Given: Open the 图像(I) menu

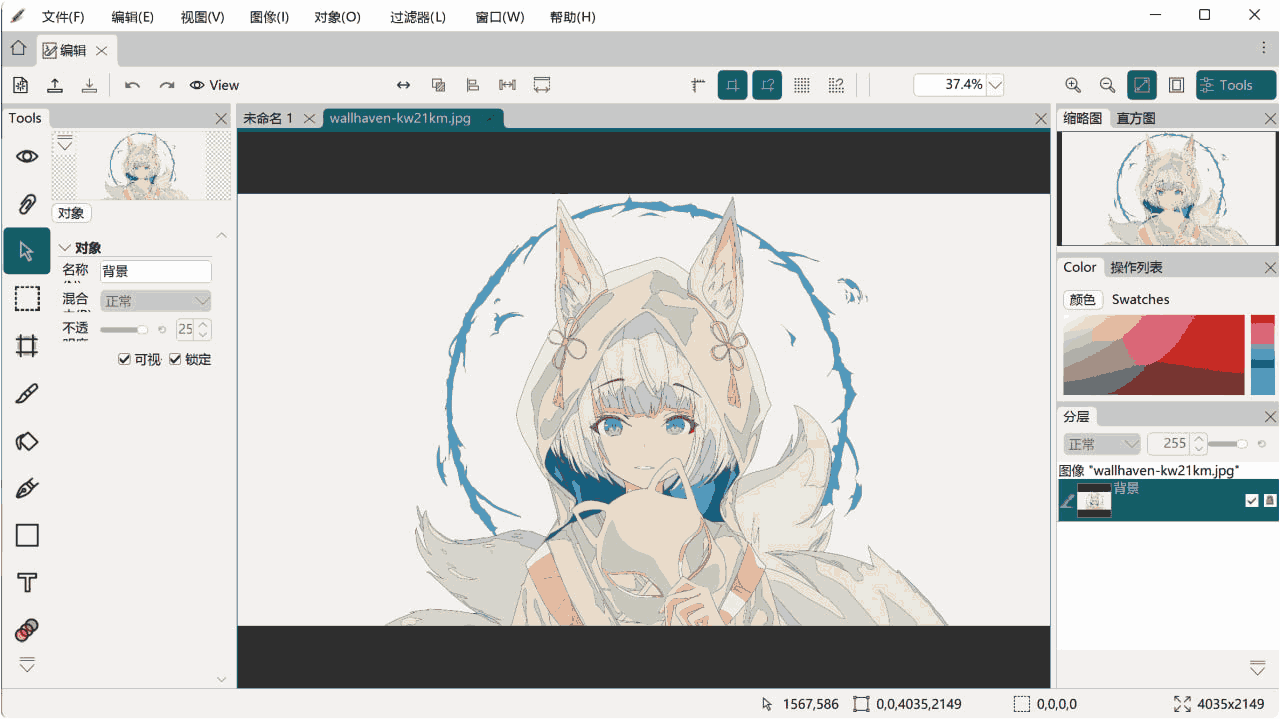Looking at the screenshot, I should tap(270, 17).
